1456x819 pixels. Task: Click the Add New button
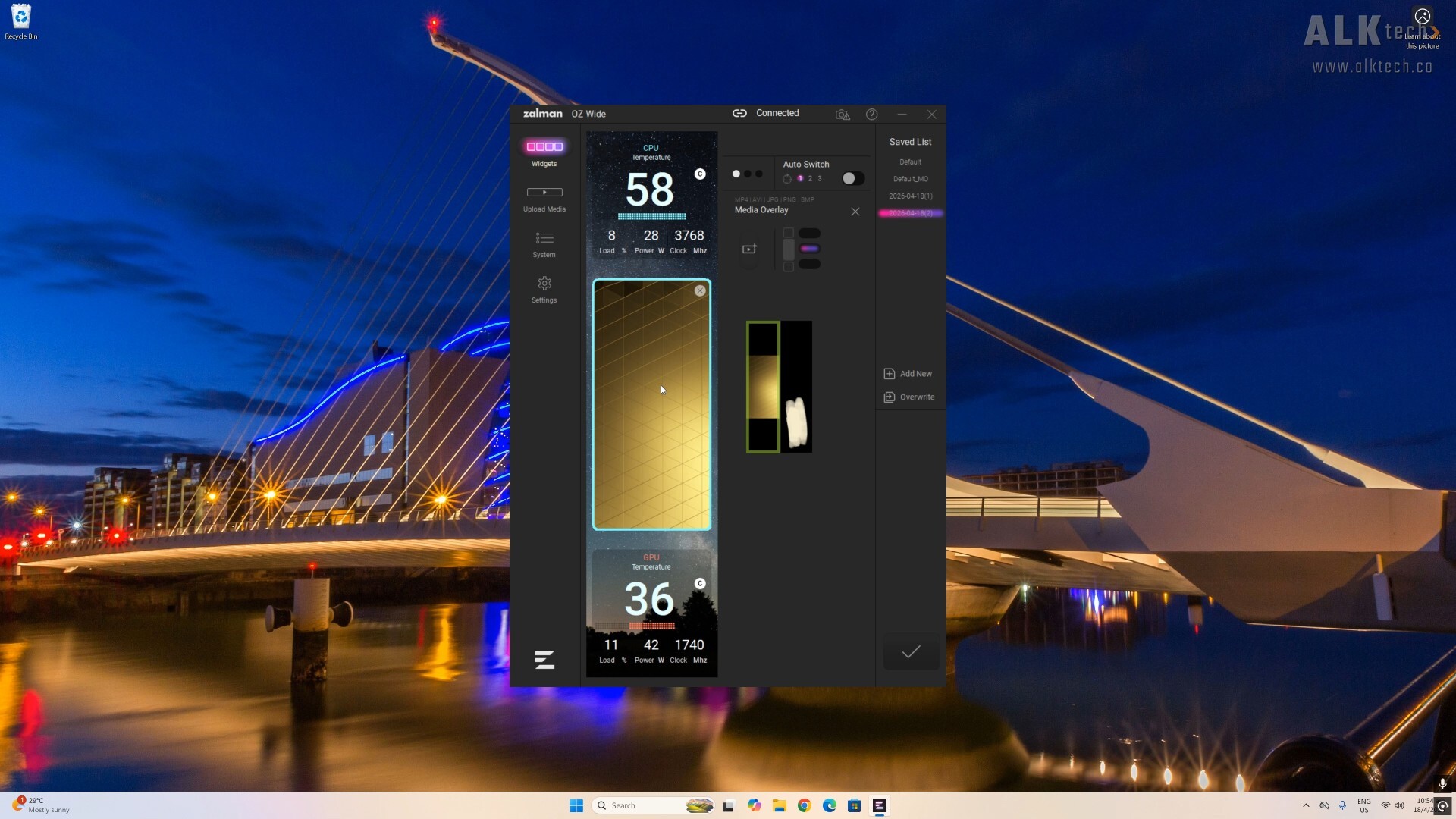tap(908, 374)
